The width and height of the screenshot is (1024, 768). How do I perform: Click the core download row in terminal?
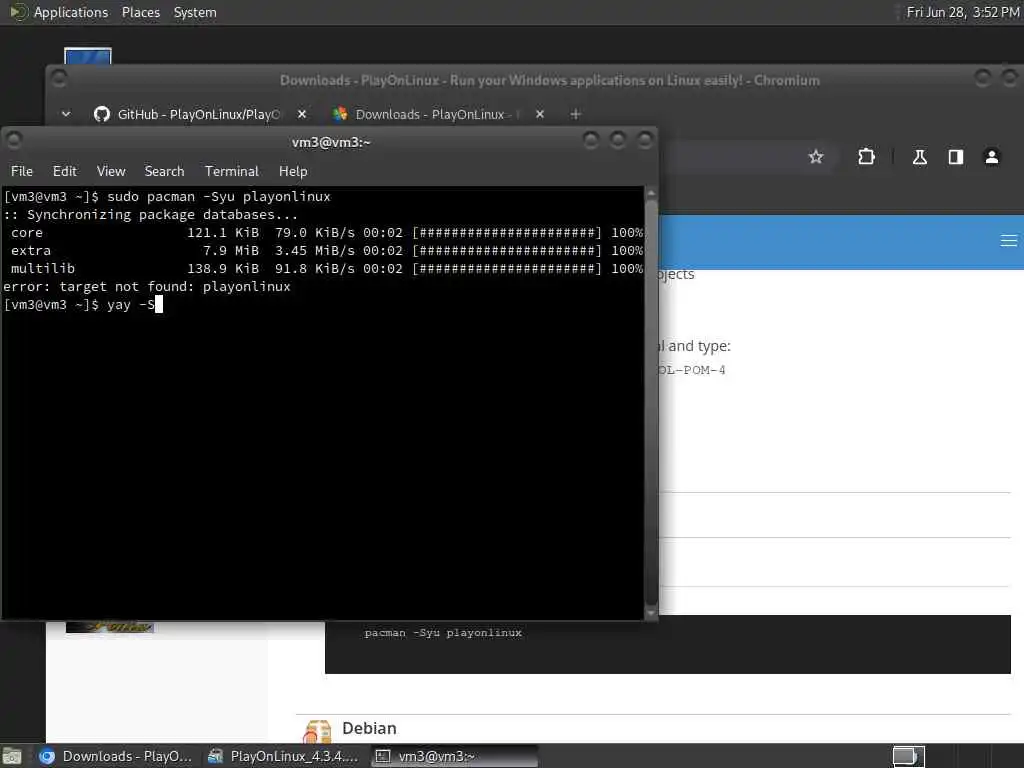coord(323,232)
